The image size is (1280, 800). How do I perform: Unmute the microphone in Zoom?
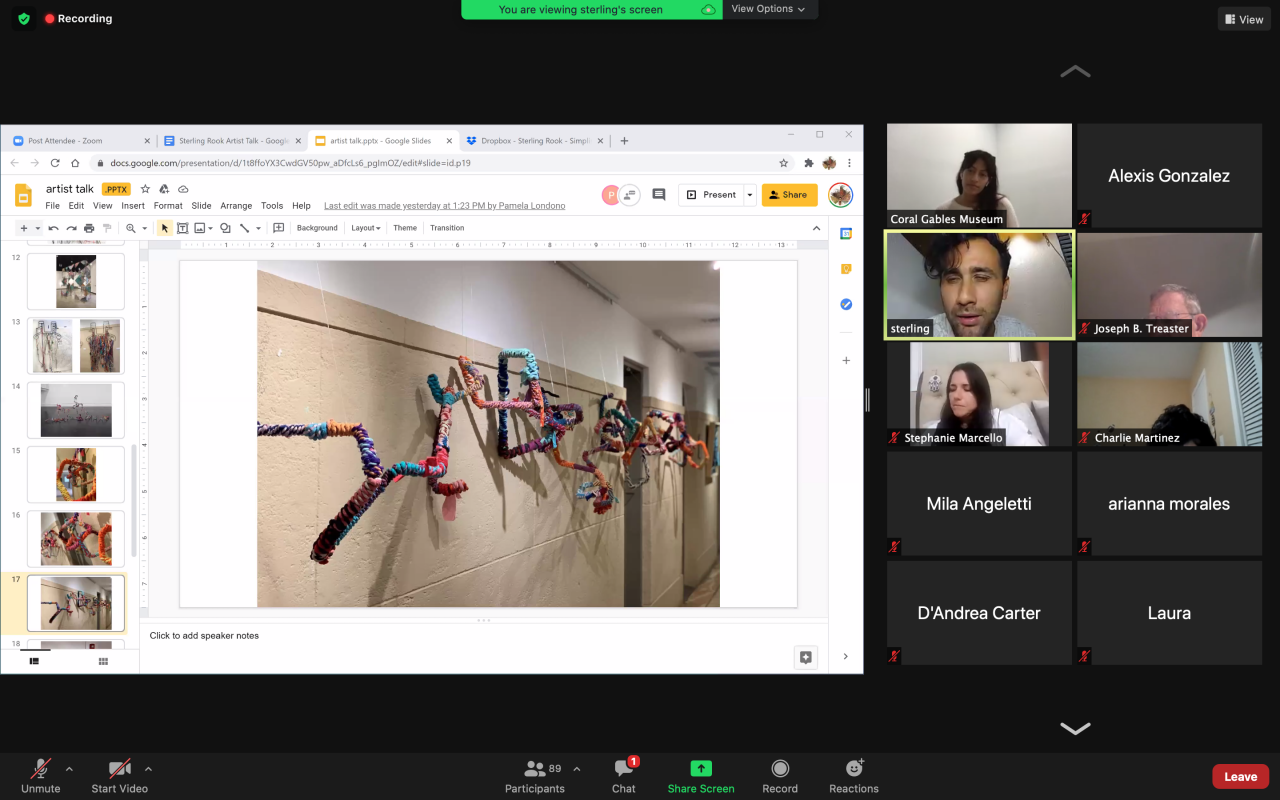[x=41, y=776]
